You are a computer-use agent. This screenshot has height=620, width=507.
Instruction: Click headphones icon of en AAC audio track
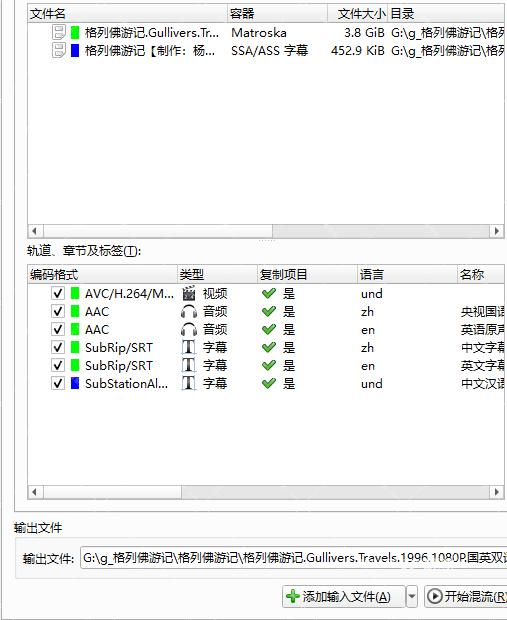(x=189, y=329)
